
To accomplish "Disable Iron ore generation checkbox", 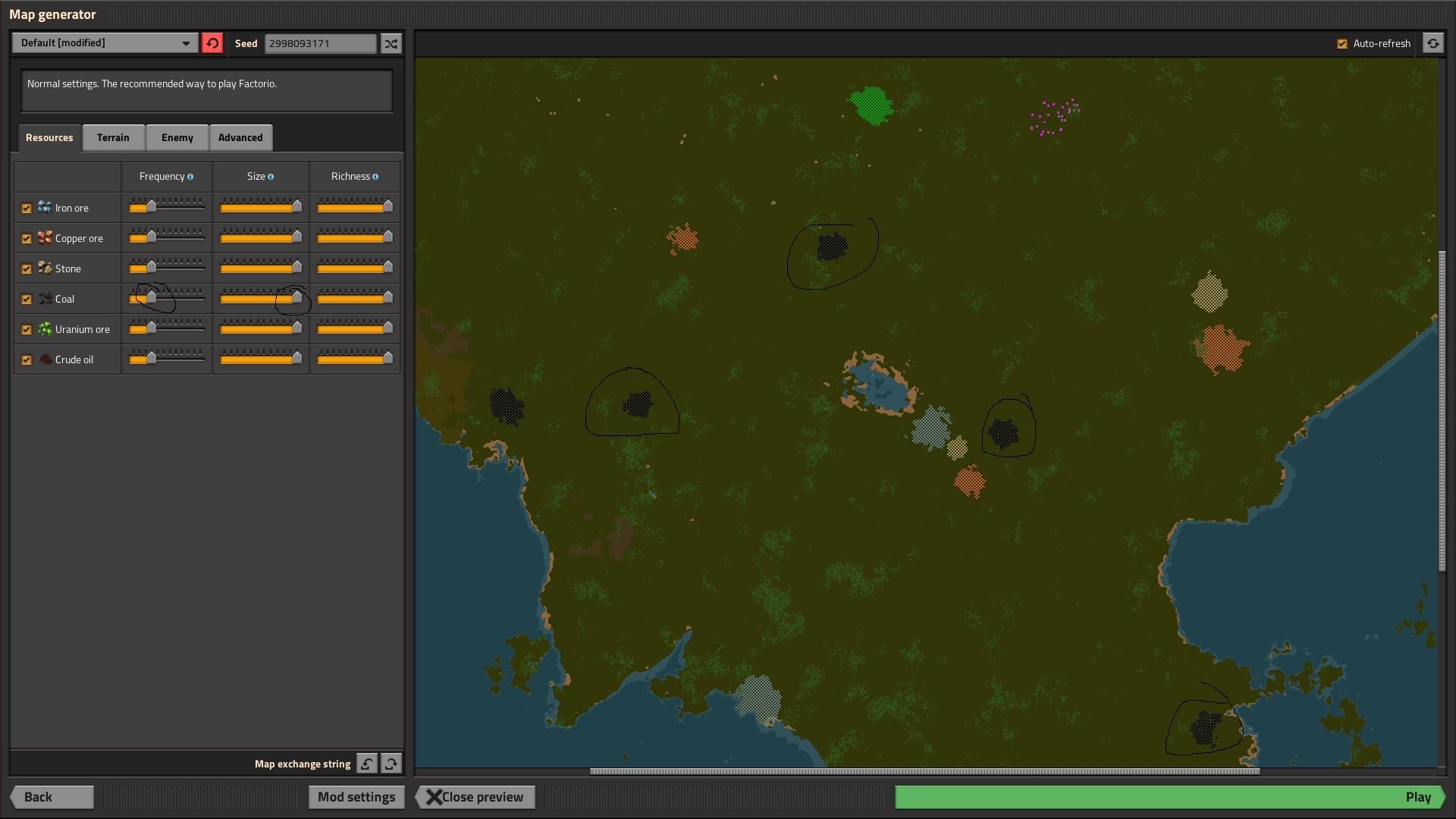I will (27, 208).
